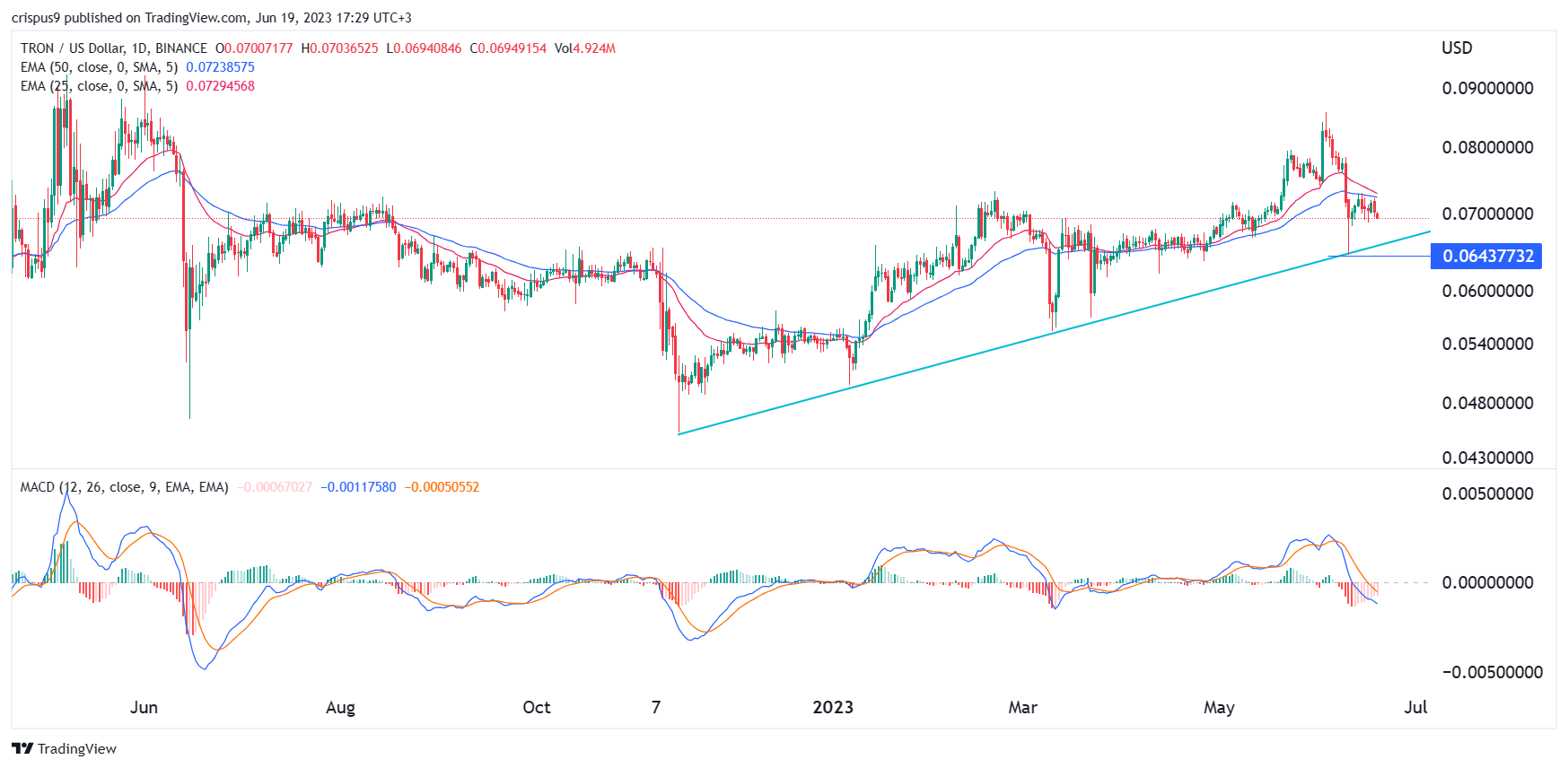Click the MACD axis 0.00500000 level
Viewport: 1568px width, 768px height.
pos(1487,493)
